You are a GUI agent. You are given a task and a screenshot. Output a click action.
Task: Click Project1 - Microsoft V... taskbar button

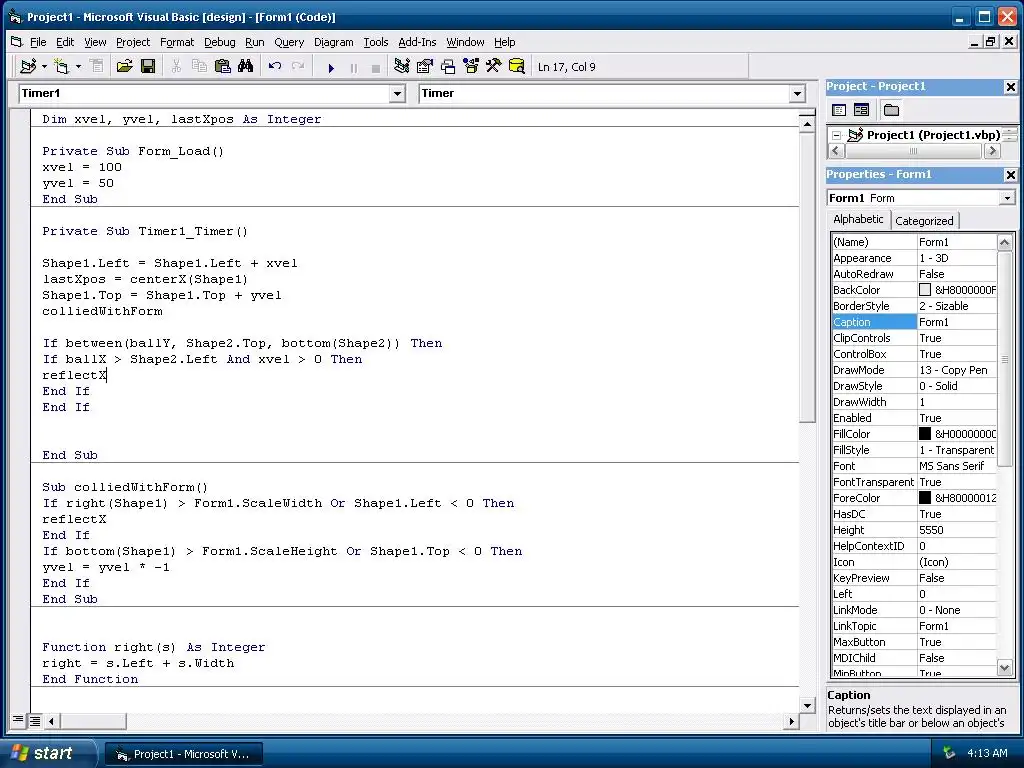[184, 754]
